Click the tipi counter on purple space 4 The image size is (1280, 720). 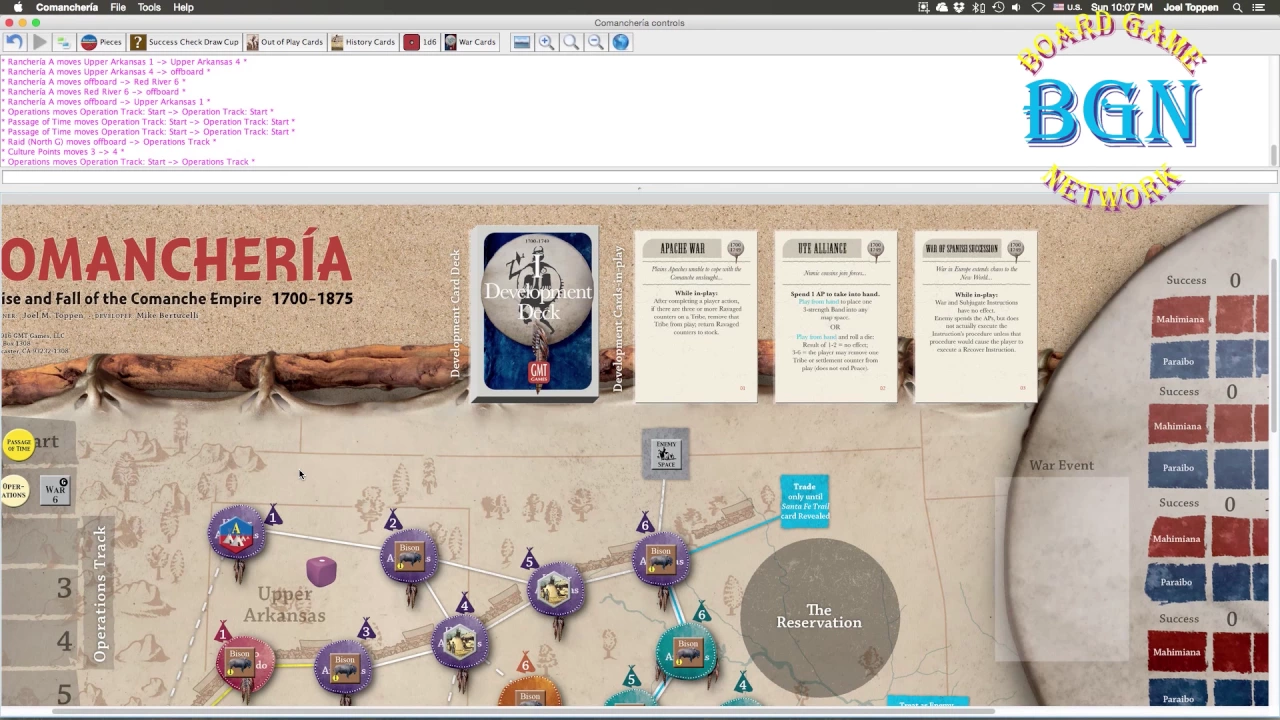(x=461, y=641)
